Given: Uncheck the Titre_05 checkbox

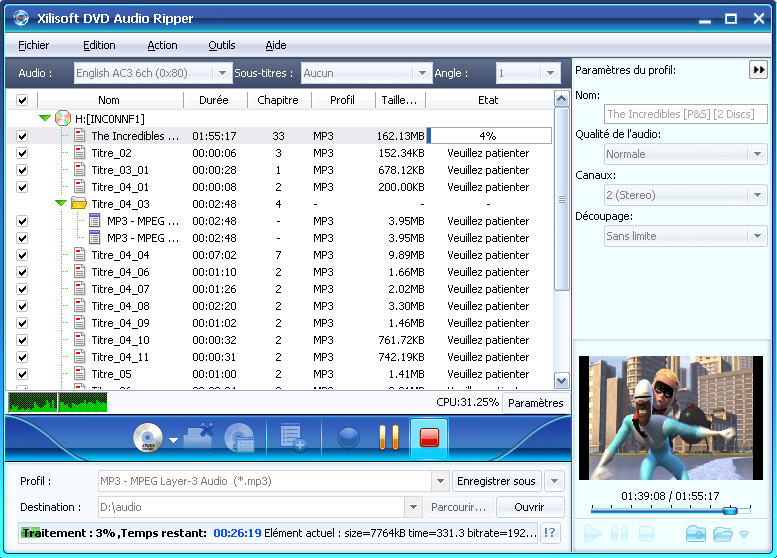Looking at the screenshot, I should [22, 374].
